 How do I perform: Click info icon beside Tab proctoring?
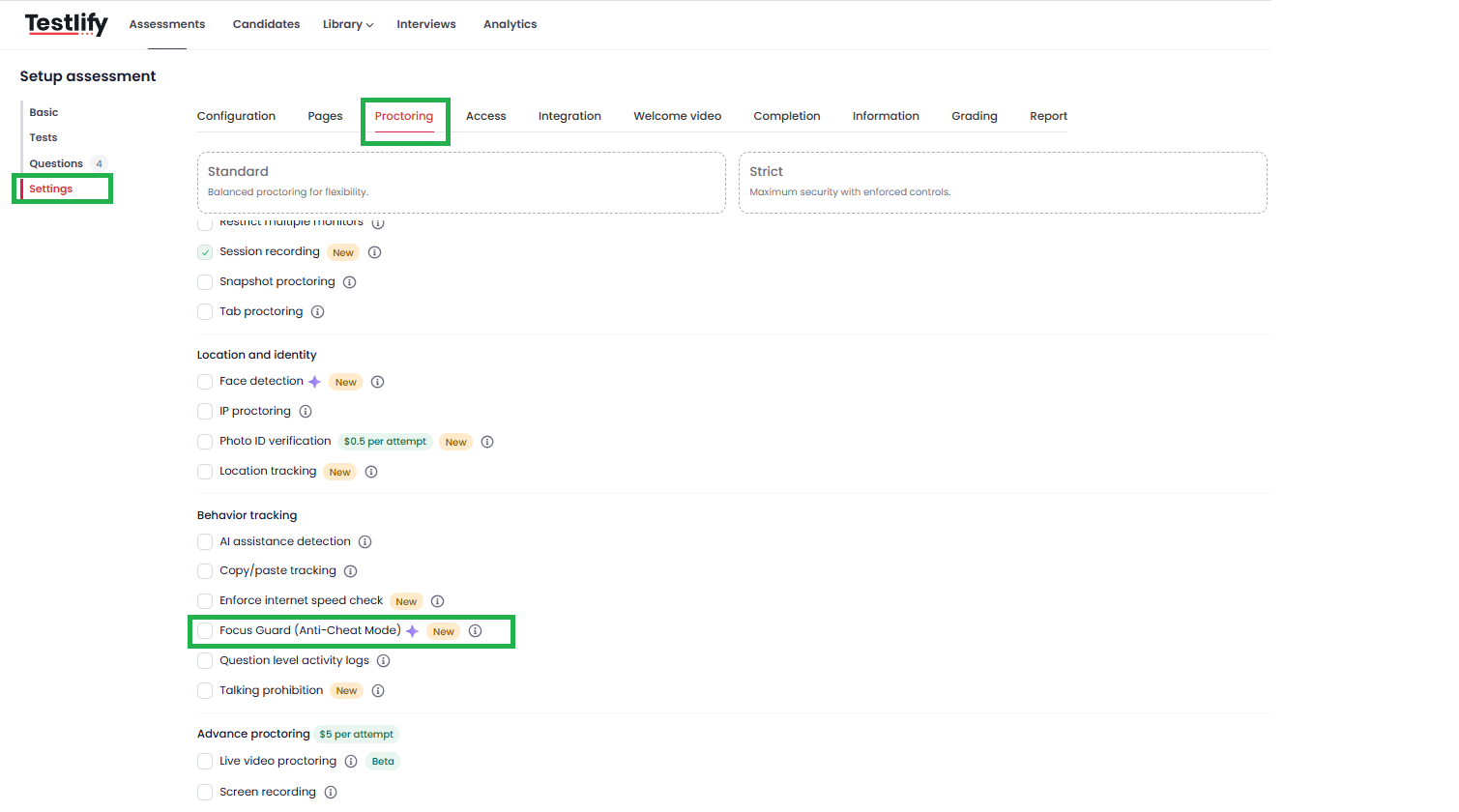(x=318, y=312)
